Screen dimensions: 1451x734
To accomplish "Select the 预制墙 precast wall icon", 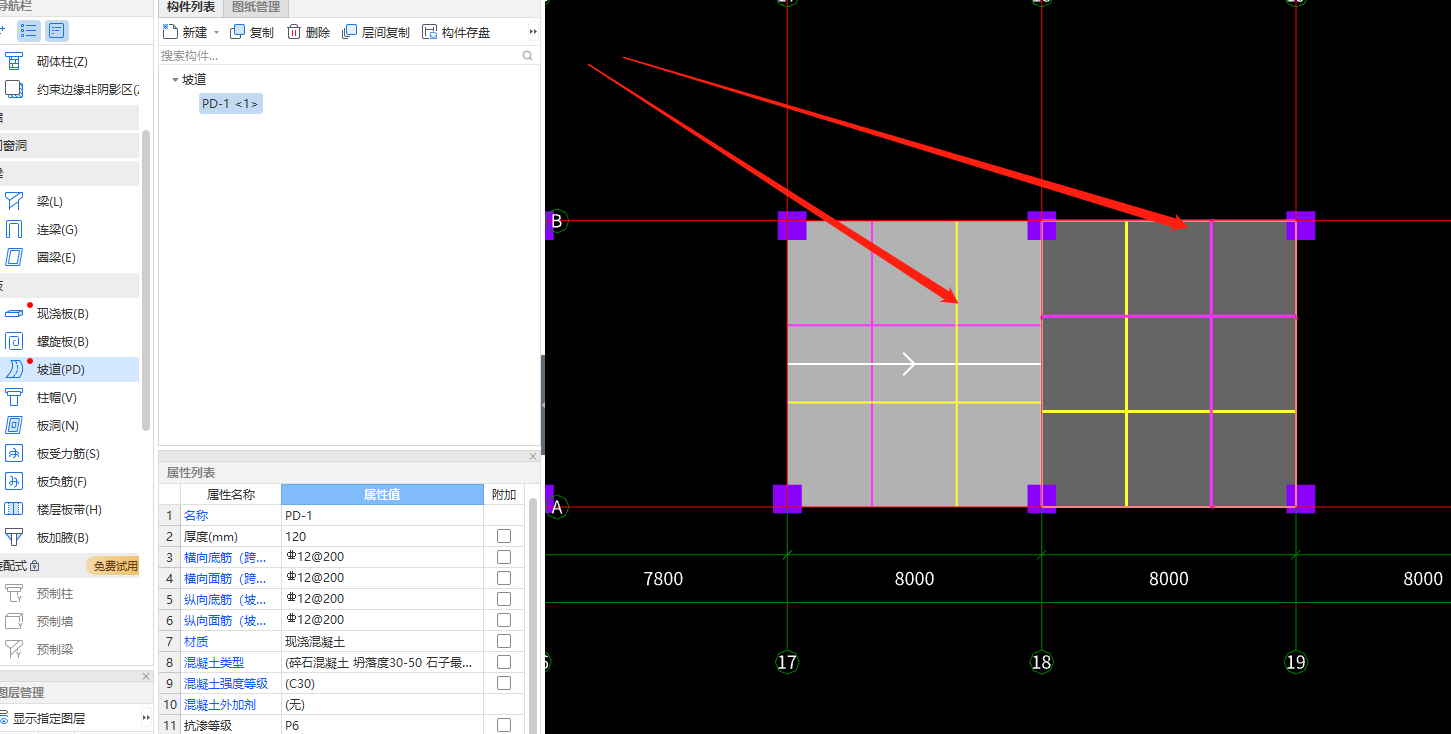I will click(14, 622).
